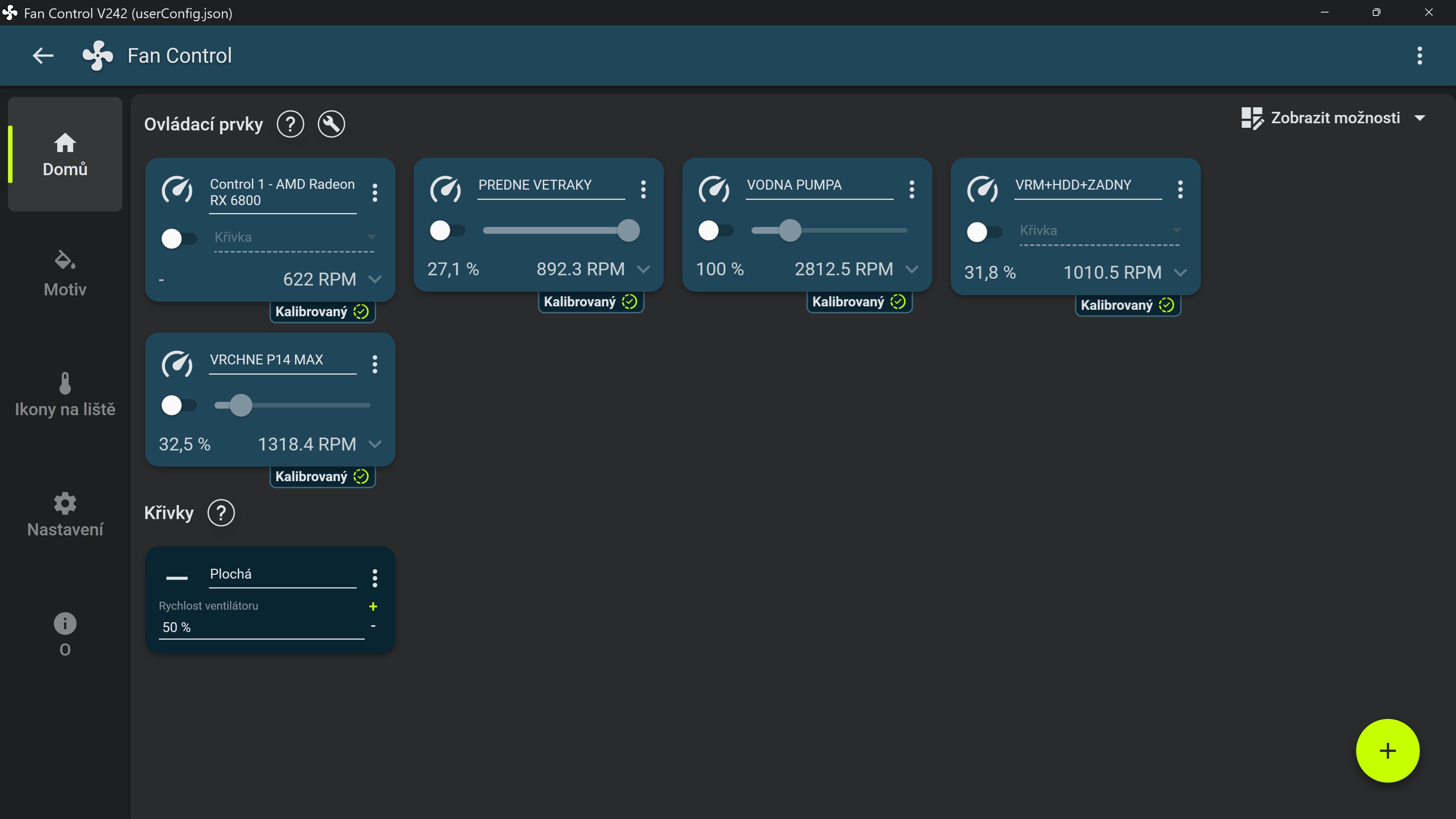Open the three-dot menu on Plochá curve card
Image resolution: width=1456 pixels, height=819 pixels.
point(375,577)
